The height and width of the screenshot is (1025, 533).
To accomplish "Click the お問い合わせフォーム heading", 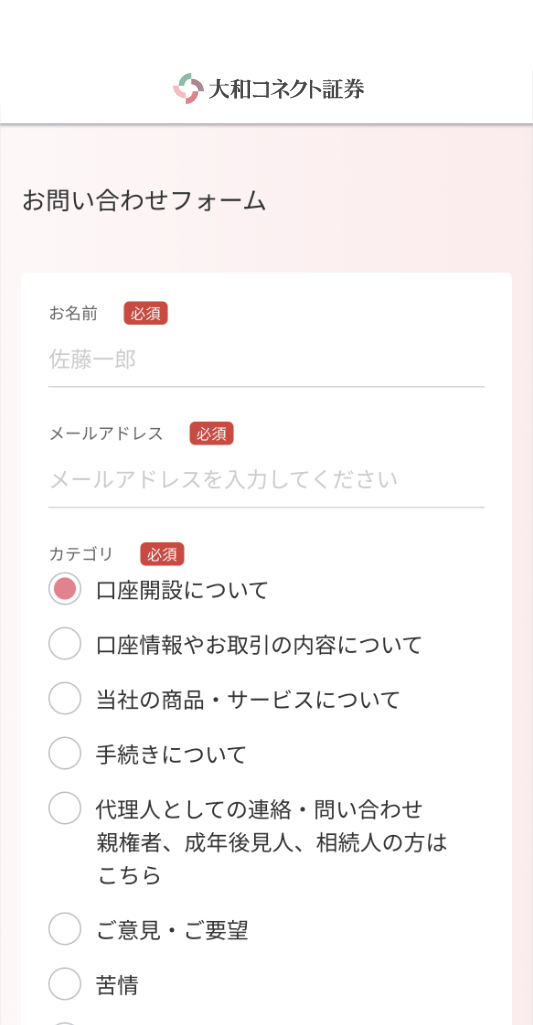I will 144,201.
